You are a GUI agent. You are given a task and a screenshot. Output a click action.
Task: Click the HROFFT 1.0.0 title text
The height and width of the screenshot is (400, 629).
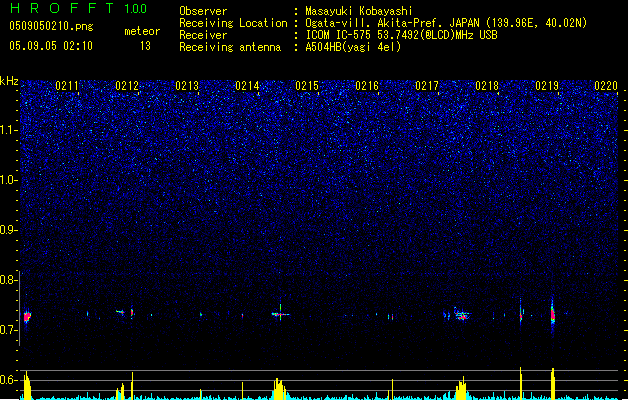(x=79, y=8)
